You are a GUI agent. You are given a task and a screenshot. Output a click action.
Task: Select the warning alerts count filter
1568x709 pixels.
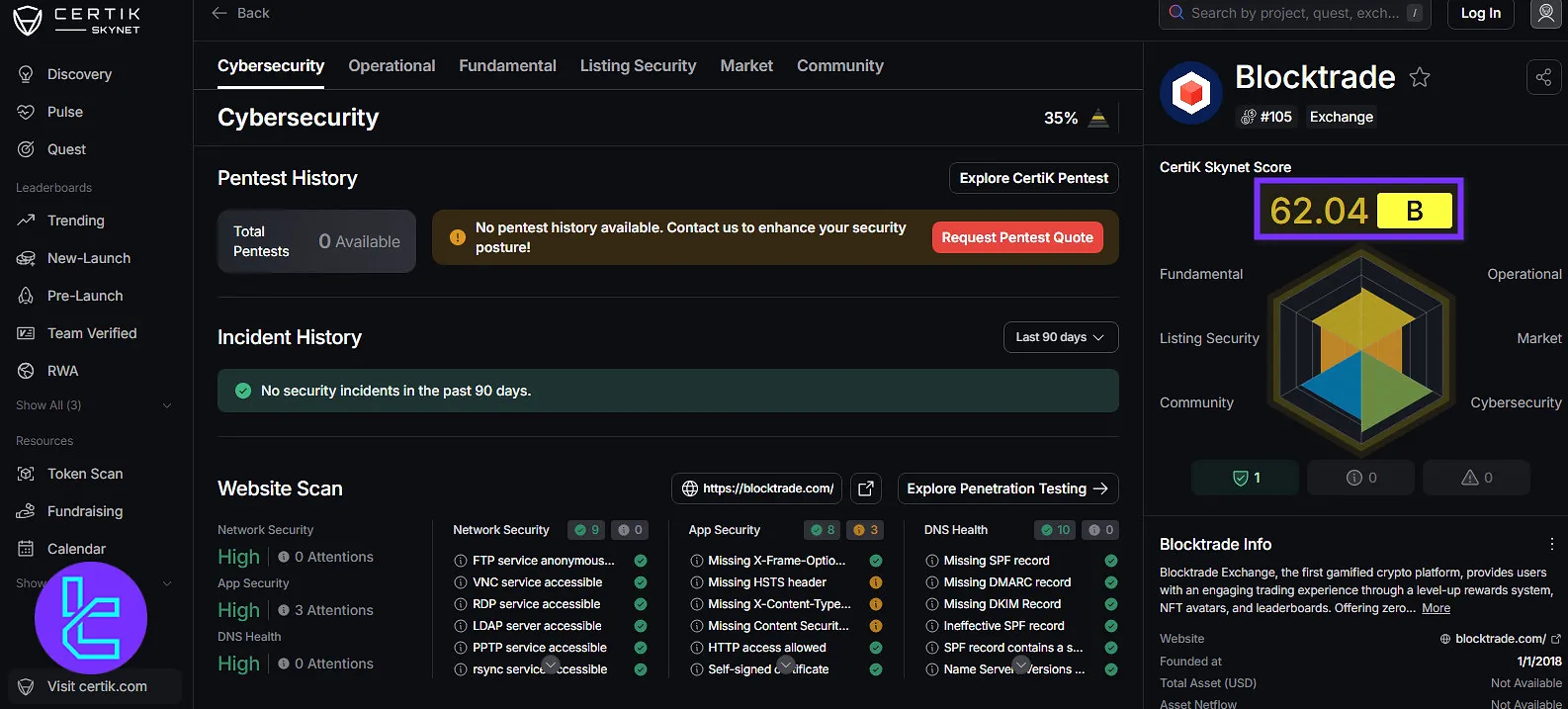[1476, 478]
